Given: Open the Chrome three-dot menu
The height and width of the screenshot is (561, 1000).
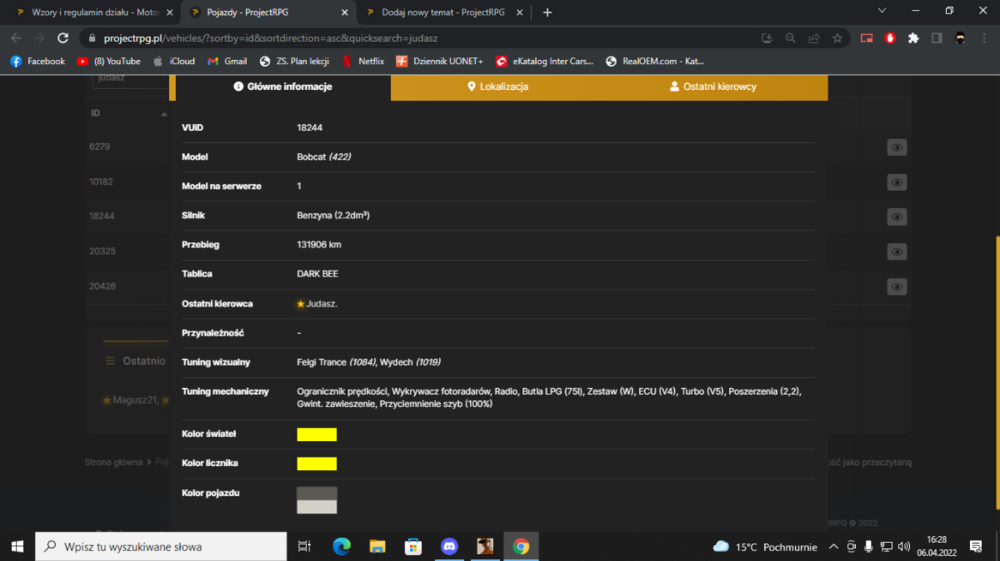Looking at the screenshot, I should 984,38.
